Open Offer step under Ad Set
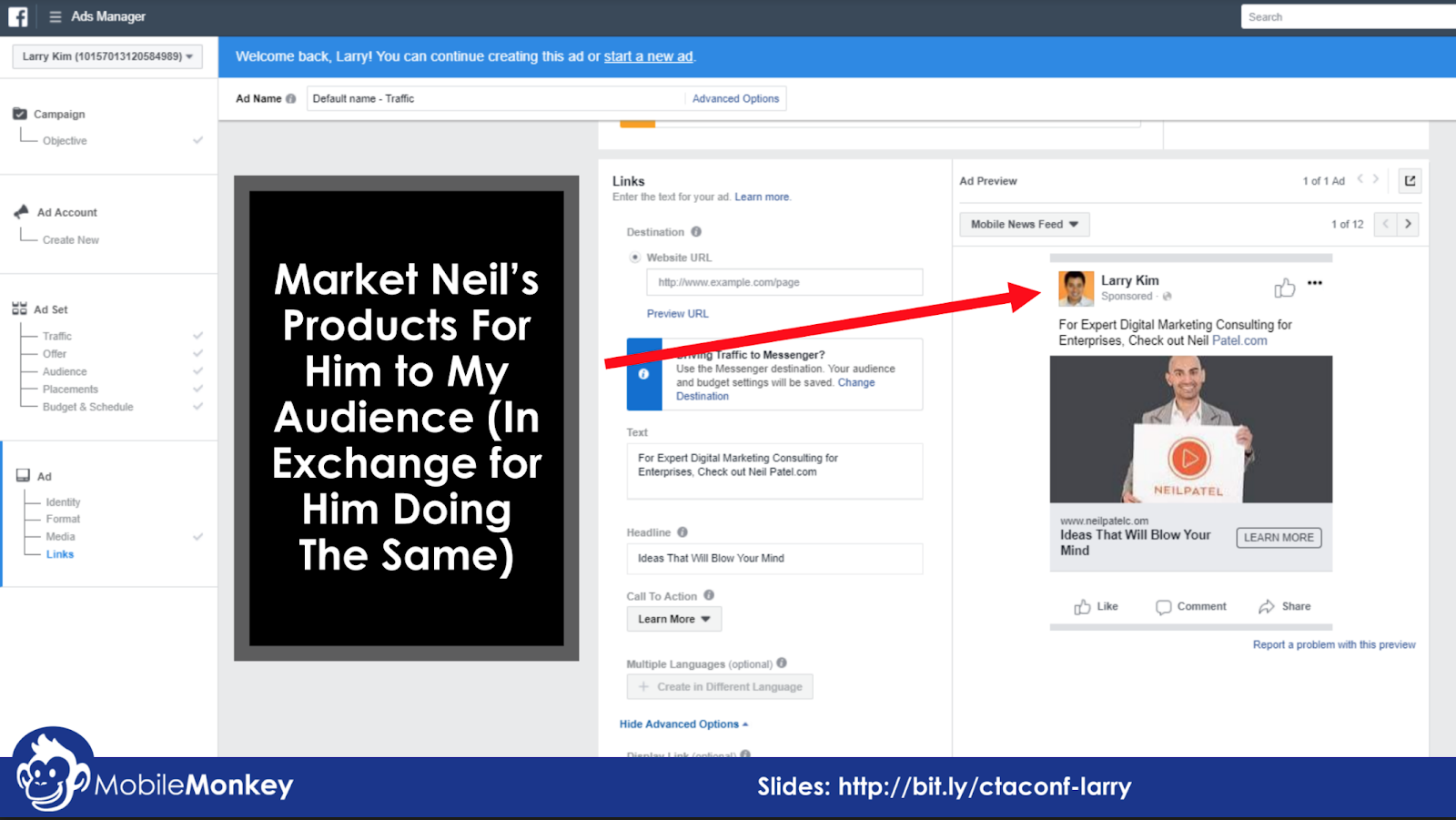This screenshot has height=820, width=1456. (55, 354)
